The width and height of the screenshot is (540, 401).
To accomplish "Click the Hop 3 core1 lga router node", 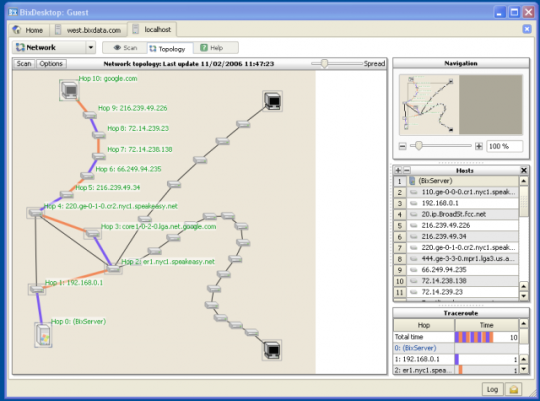I will pos(92,234).
